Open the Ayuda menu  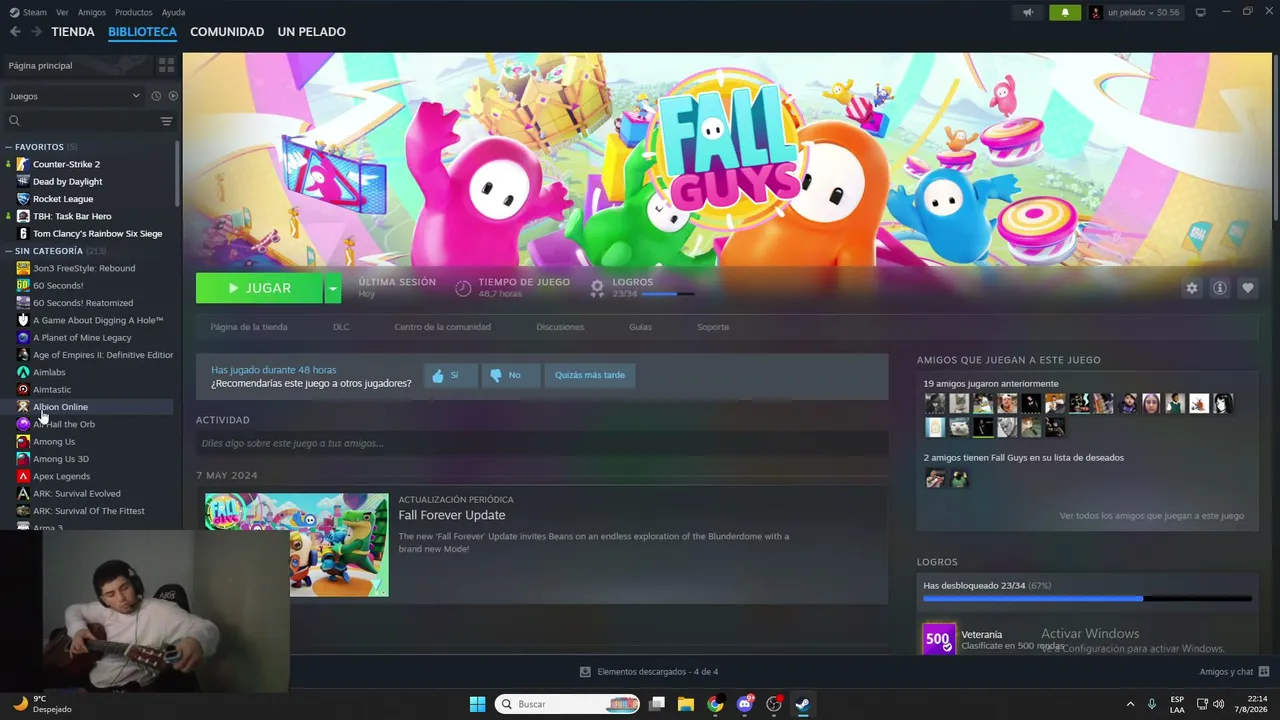pos(173,12)
